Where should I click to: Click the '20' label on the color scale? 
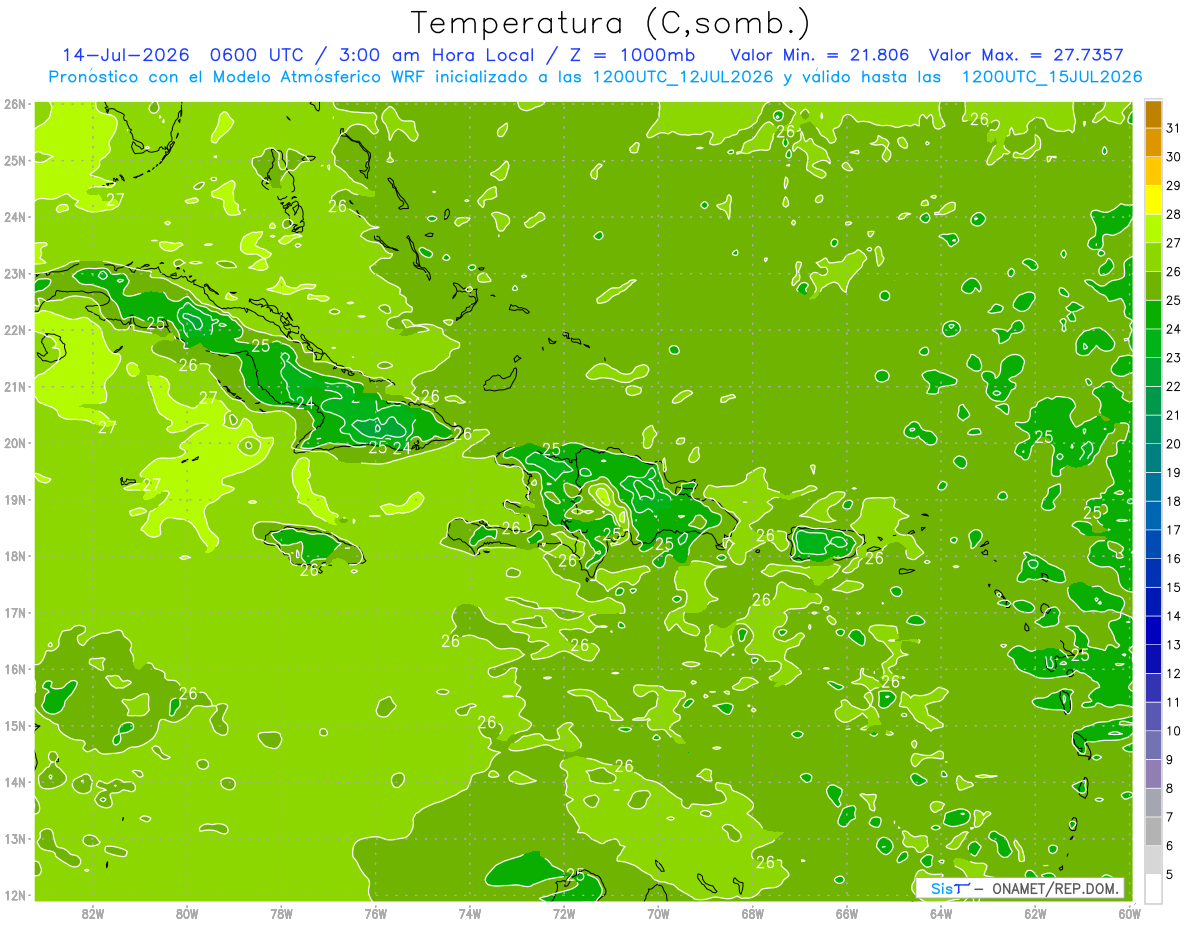coord(1173,444)
